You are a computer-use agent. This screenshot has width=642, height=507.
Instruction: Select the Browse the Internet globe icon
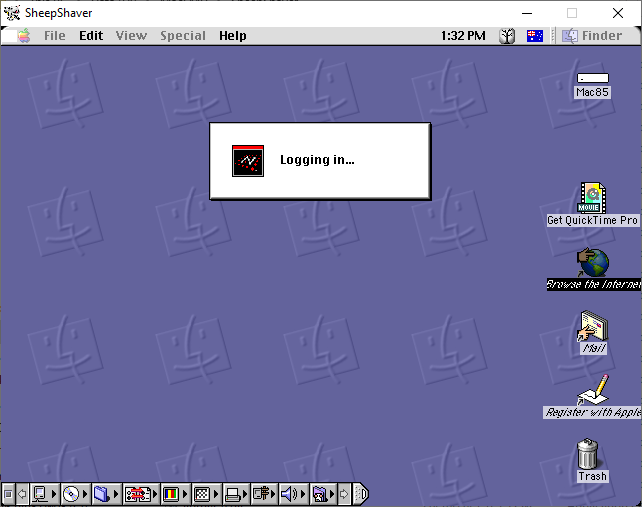coord(593,263)
